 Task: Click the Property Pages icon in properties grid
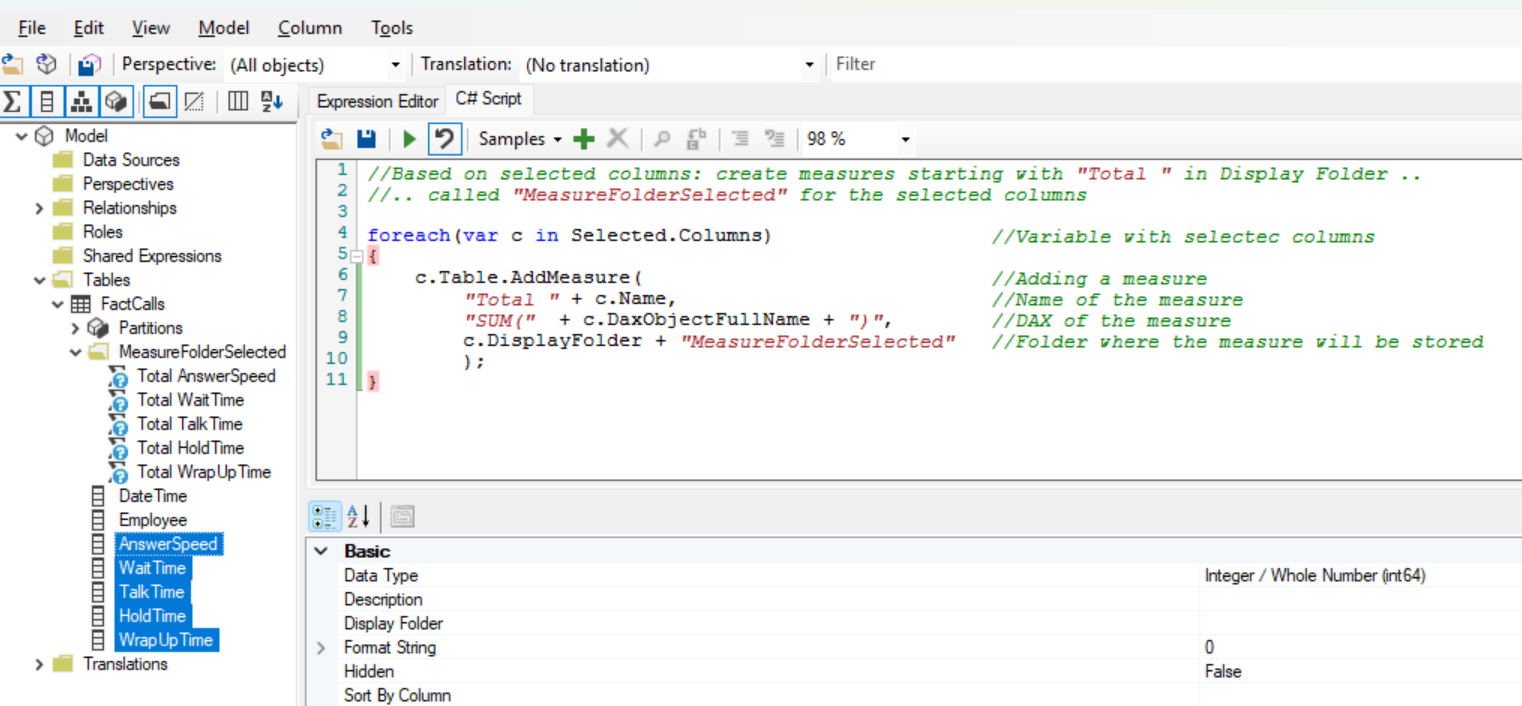tap(402, 516)
